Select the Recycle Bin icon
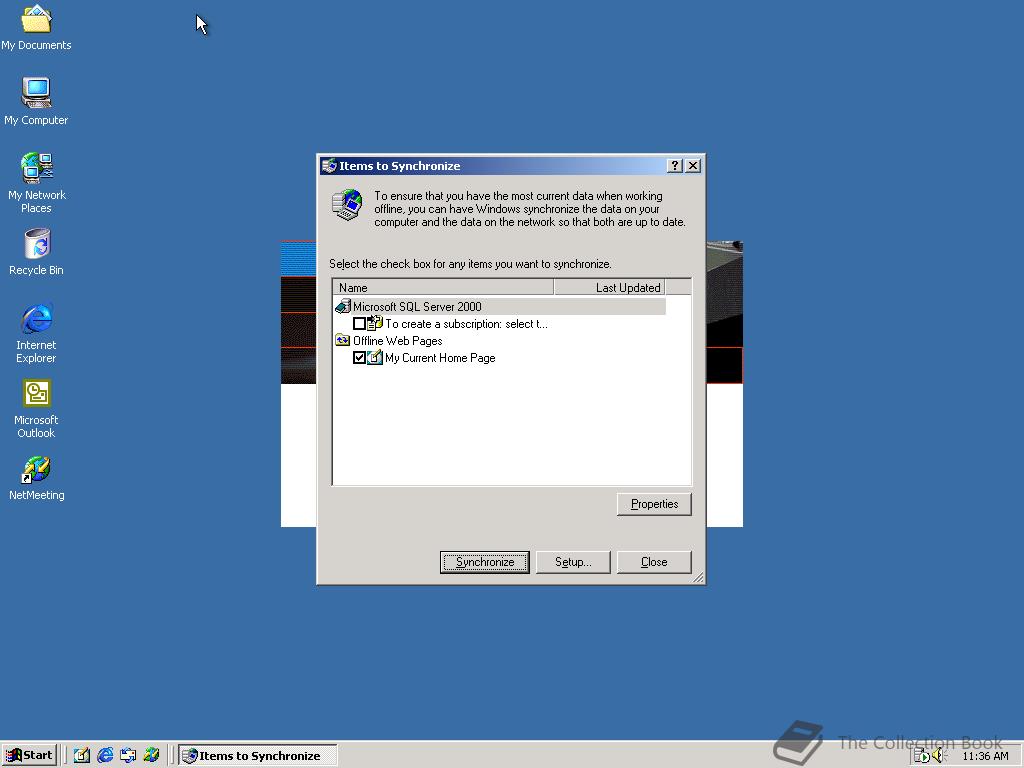This screenshot has width=1024, height=768. 36,252
